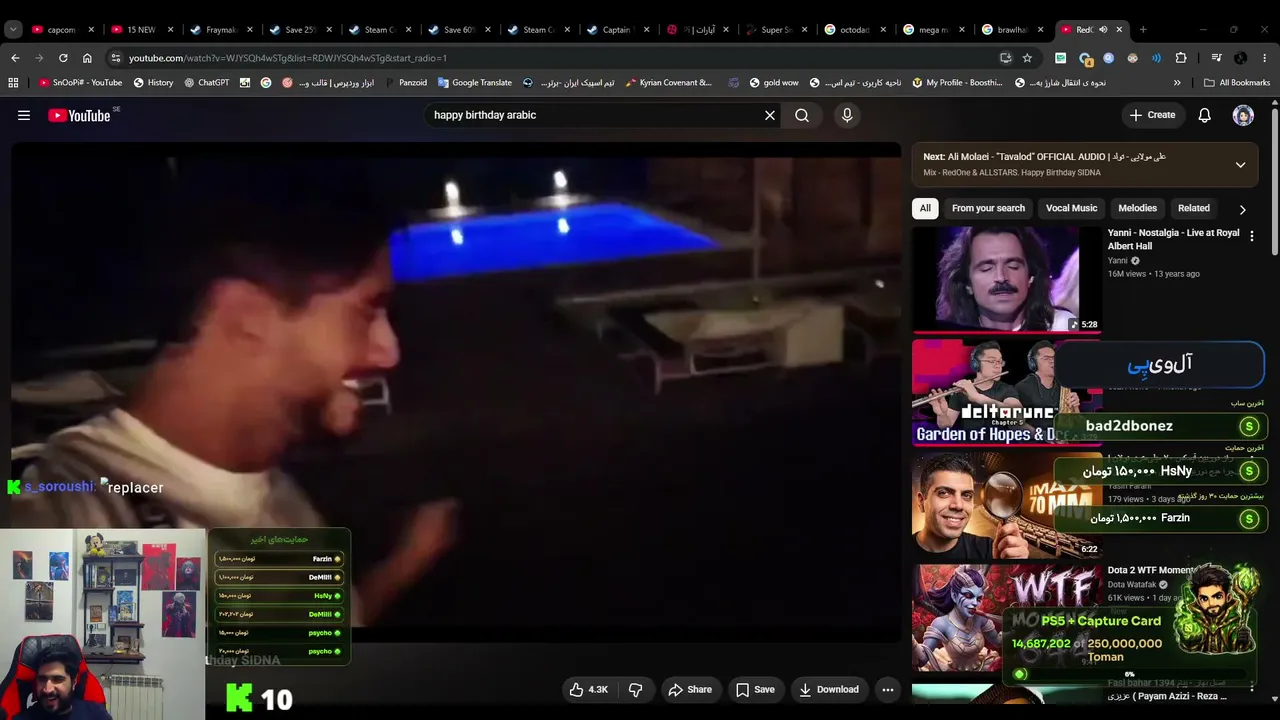1280x720 pixels.
Task: Go back in the browser
Action: coord(15,58)
